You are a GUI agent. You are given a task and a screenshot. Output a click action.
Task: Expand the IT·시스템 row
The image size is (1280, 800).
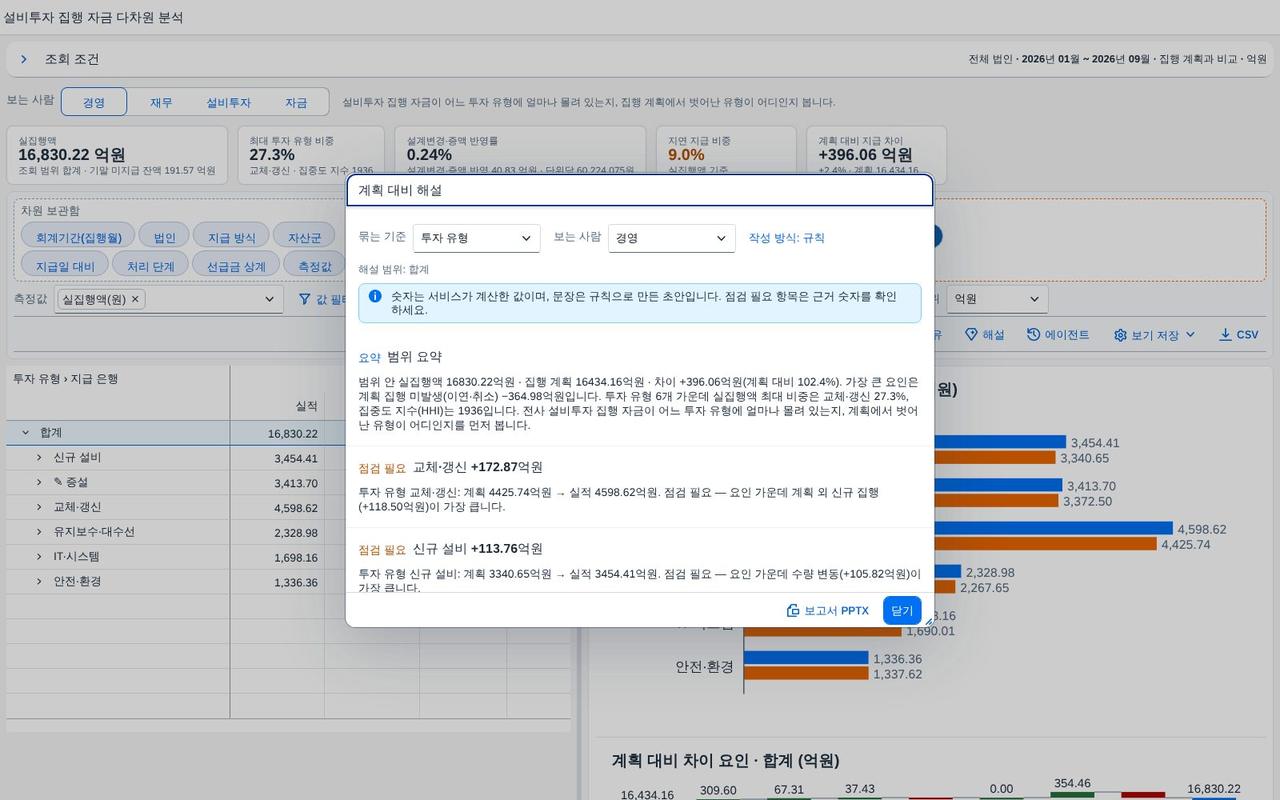pos(39,556)
